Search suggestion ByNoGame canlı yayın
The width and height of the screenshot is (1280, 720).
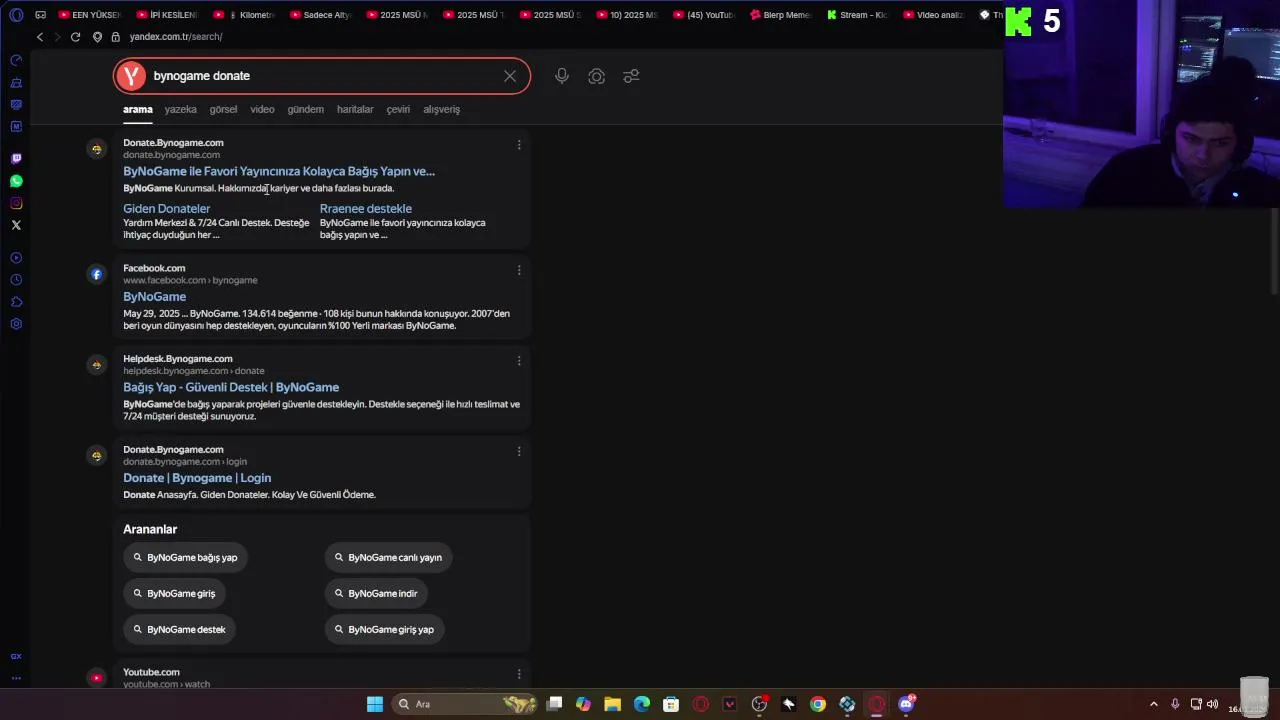pos(388,557)
